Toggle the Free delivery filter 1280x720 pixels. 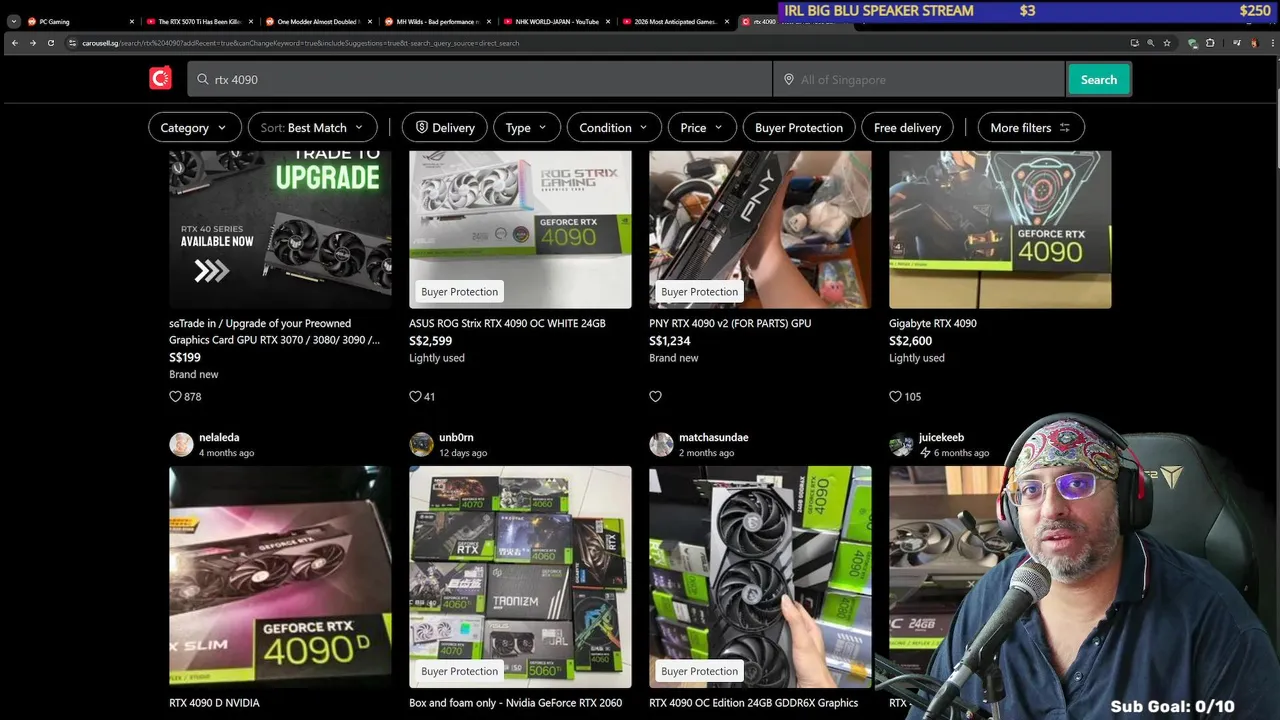pyautogui.click(x=907, y=127)
